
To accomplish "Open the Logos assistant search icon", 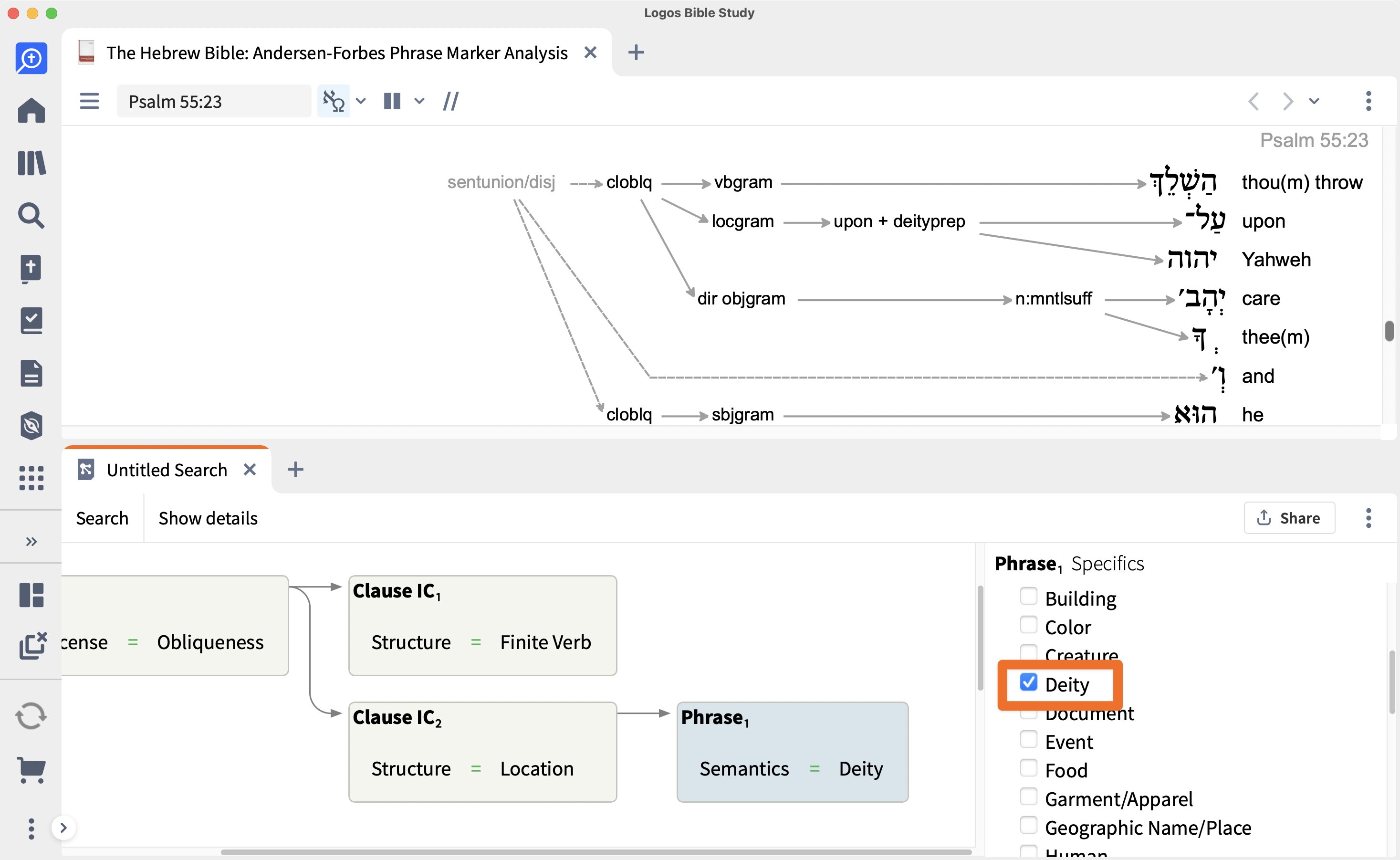I will click(31, 58).
